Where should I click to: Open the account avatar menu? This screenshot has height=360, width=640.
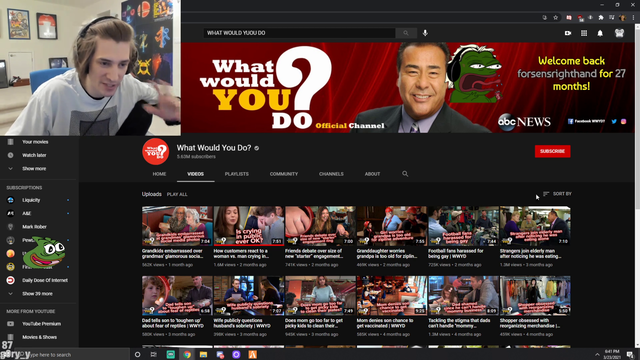(619, 33)
